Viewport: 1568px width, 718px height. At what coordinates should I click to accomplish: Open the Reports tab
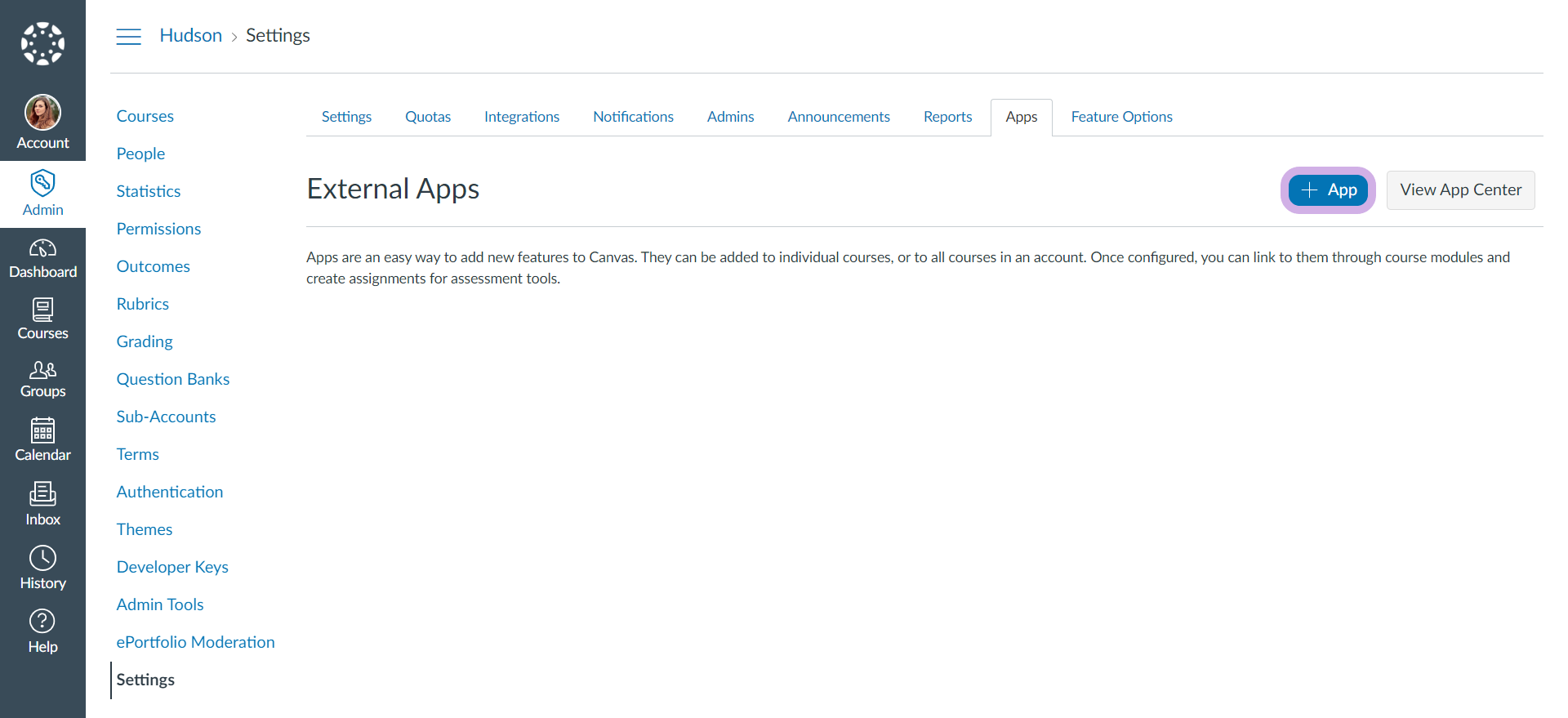947,117
